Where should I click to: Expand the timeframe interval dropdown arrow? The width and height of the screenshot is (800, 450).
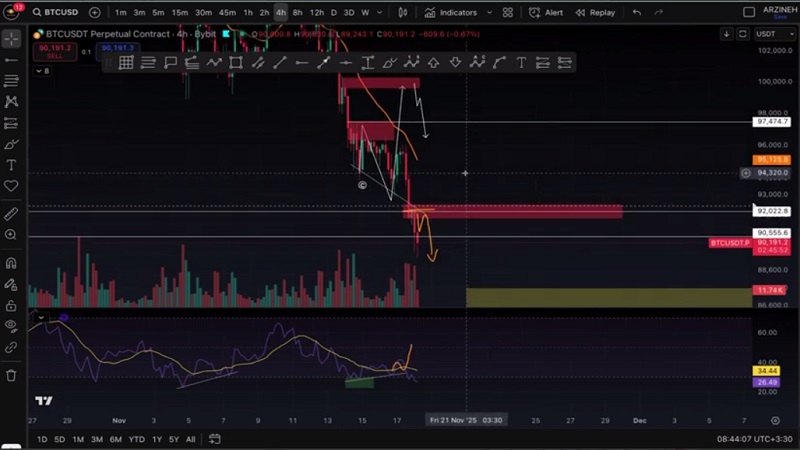pyautogui.click(x=381, y=13)
